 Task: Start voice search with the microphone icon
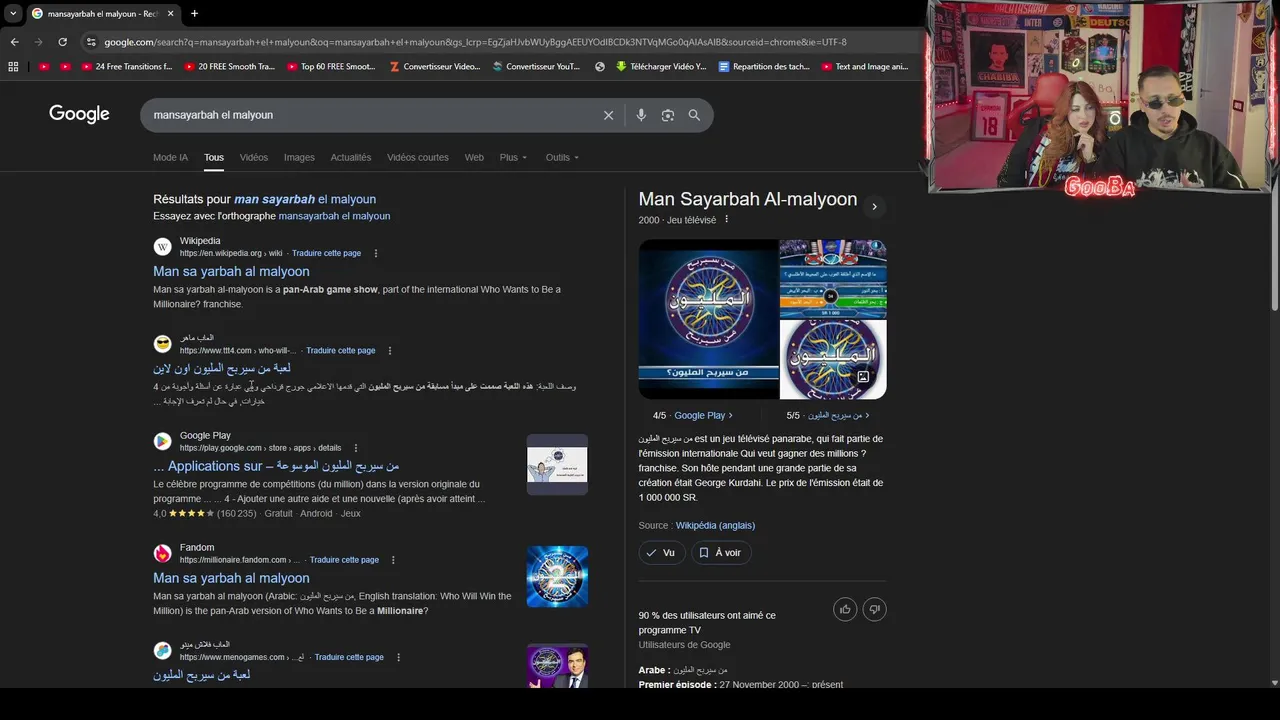[641, 115]
